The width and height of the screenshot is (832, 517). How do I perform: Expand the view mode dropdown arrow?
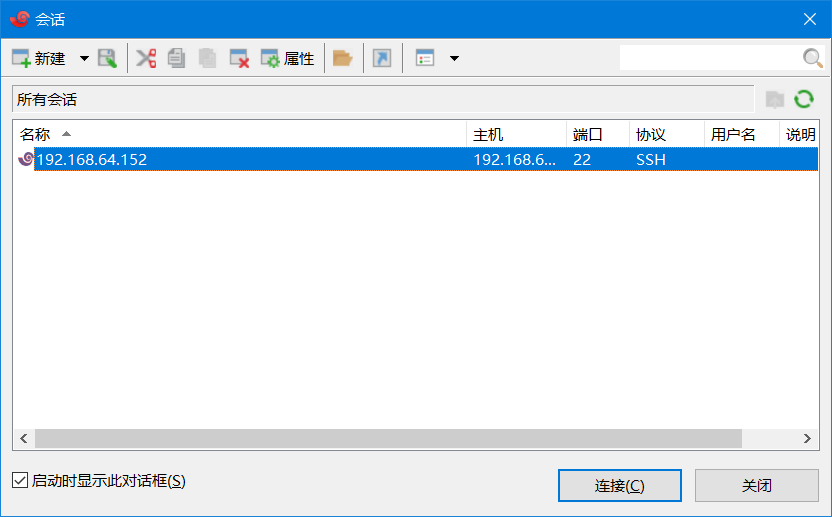(x=454, y=58)
